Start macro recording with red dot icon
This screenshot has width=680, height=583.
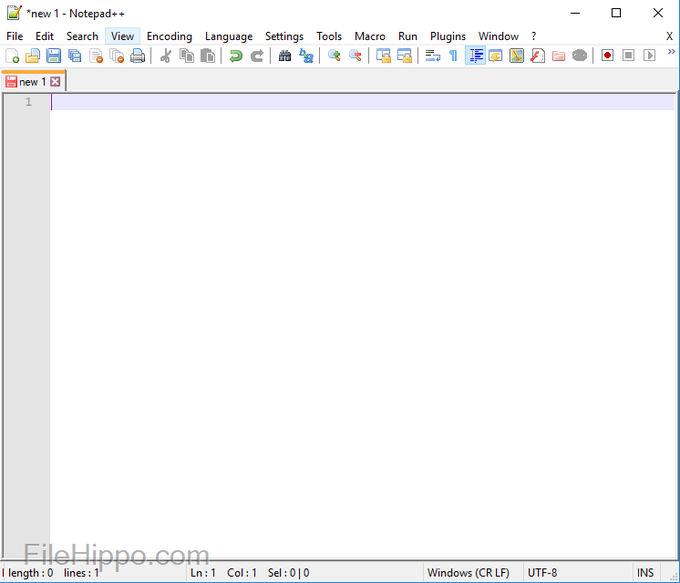point(607,56)
